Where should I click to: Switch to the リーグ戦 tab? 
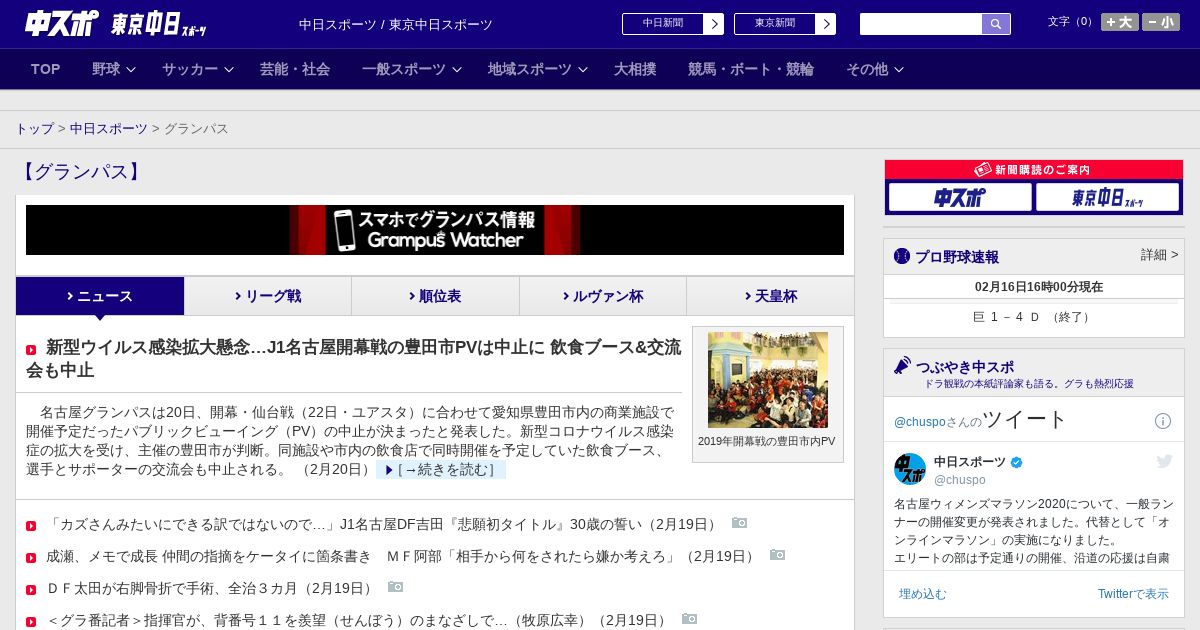coord(268,296)
